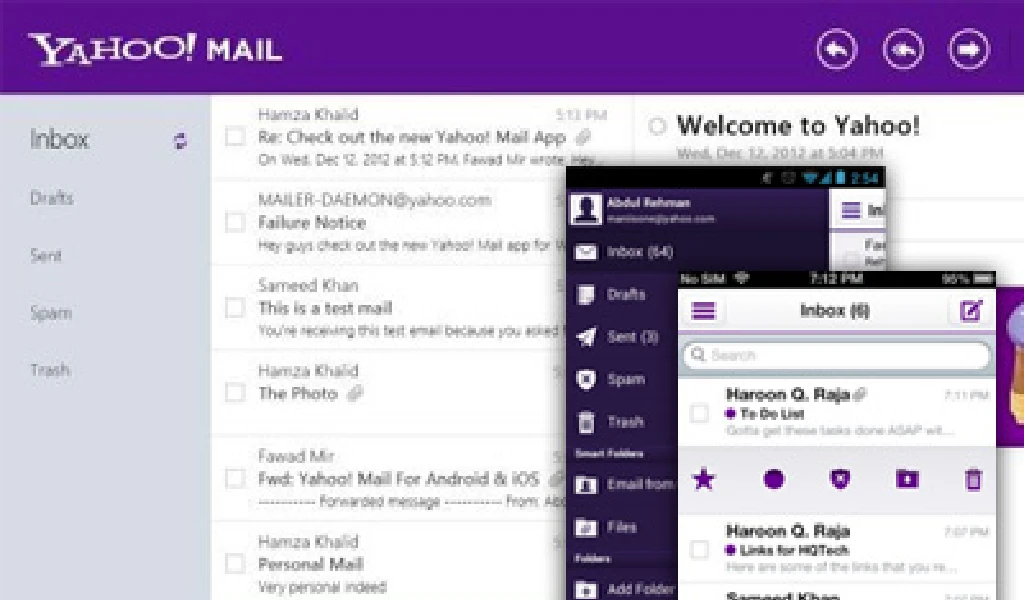Open the Trash folder in sidebar
The height and width of the screenshot is (600, 1024).
click(x=50, y=370)
